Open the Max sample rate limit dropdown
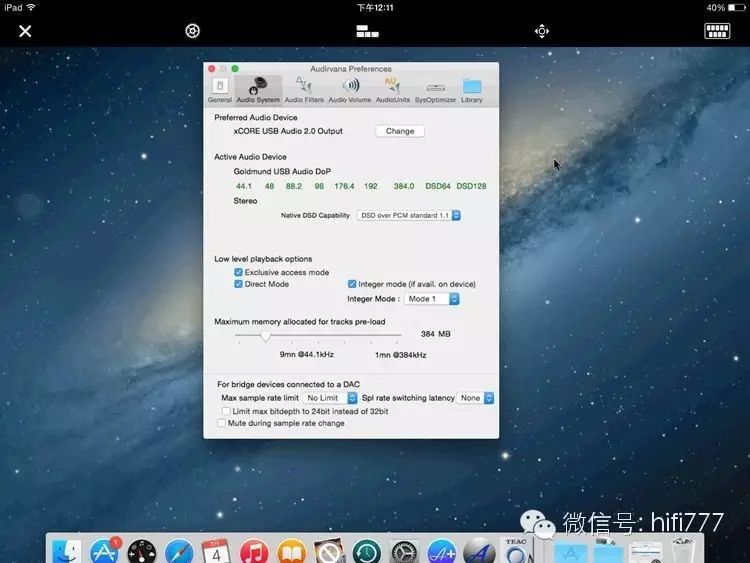The image size is (750, 563). click(330, 398)
